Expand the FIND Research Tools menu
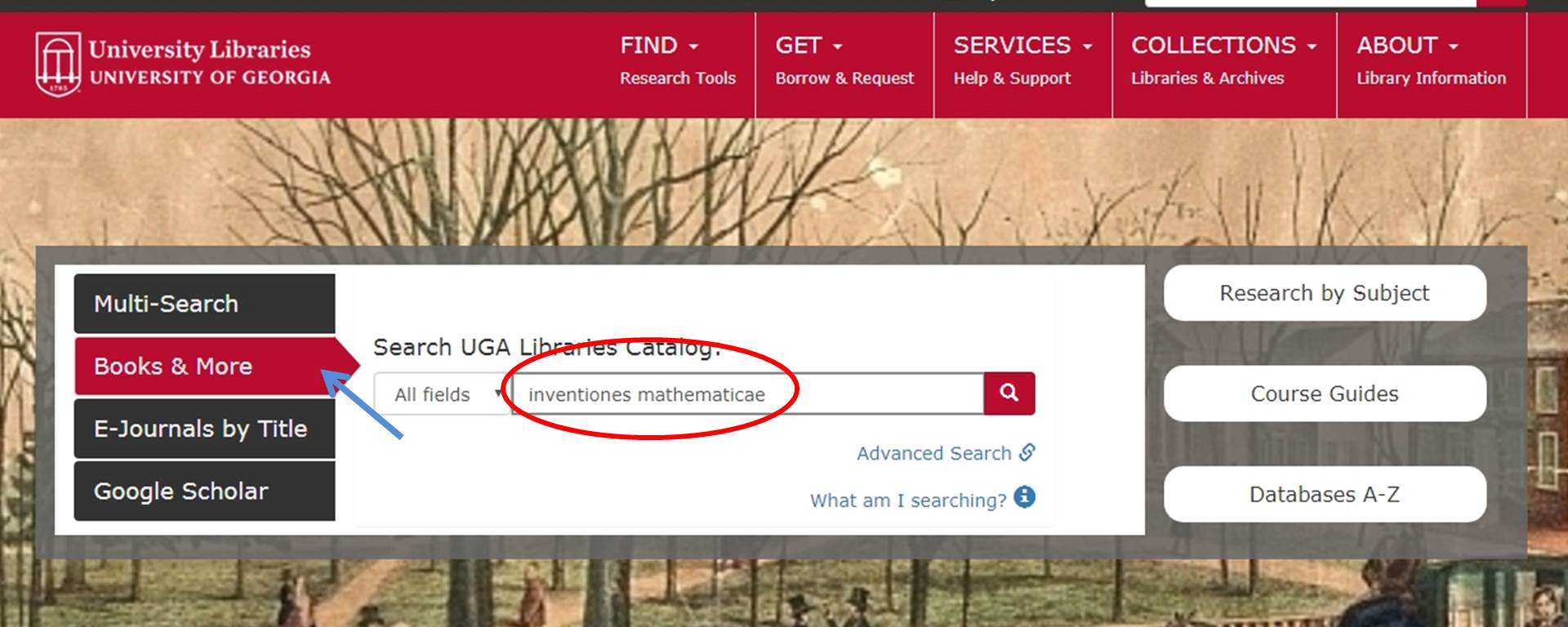Viewport: 1568px width, 627px height. pos(677,61)
